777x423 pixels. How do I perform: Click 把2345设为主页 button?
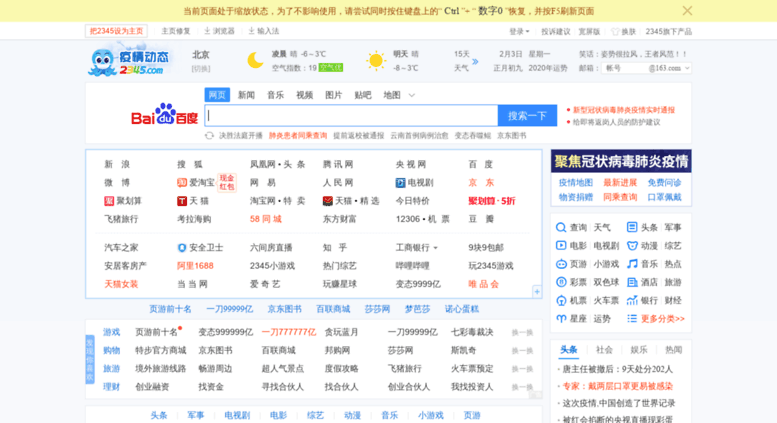click(x=116, y=31)
